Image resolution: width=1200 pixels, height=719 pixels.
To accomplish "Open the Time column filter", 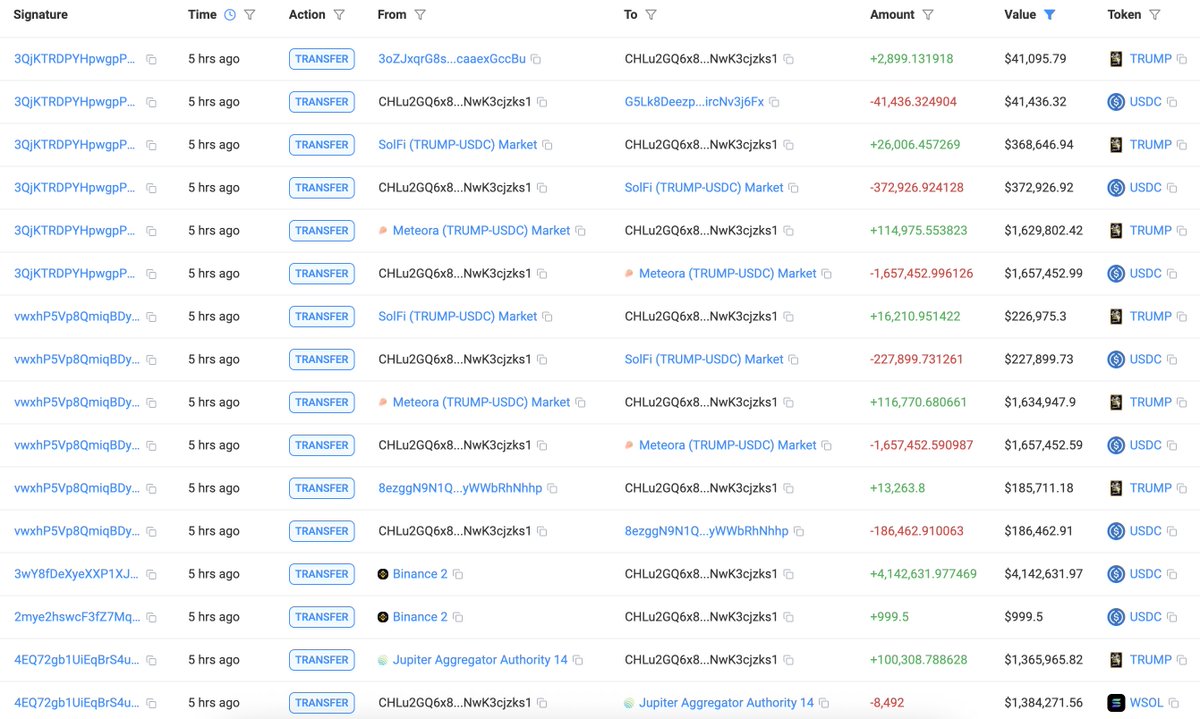I will click(250, 15).
